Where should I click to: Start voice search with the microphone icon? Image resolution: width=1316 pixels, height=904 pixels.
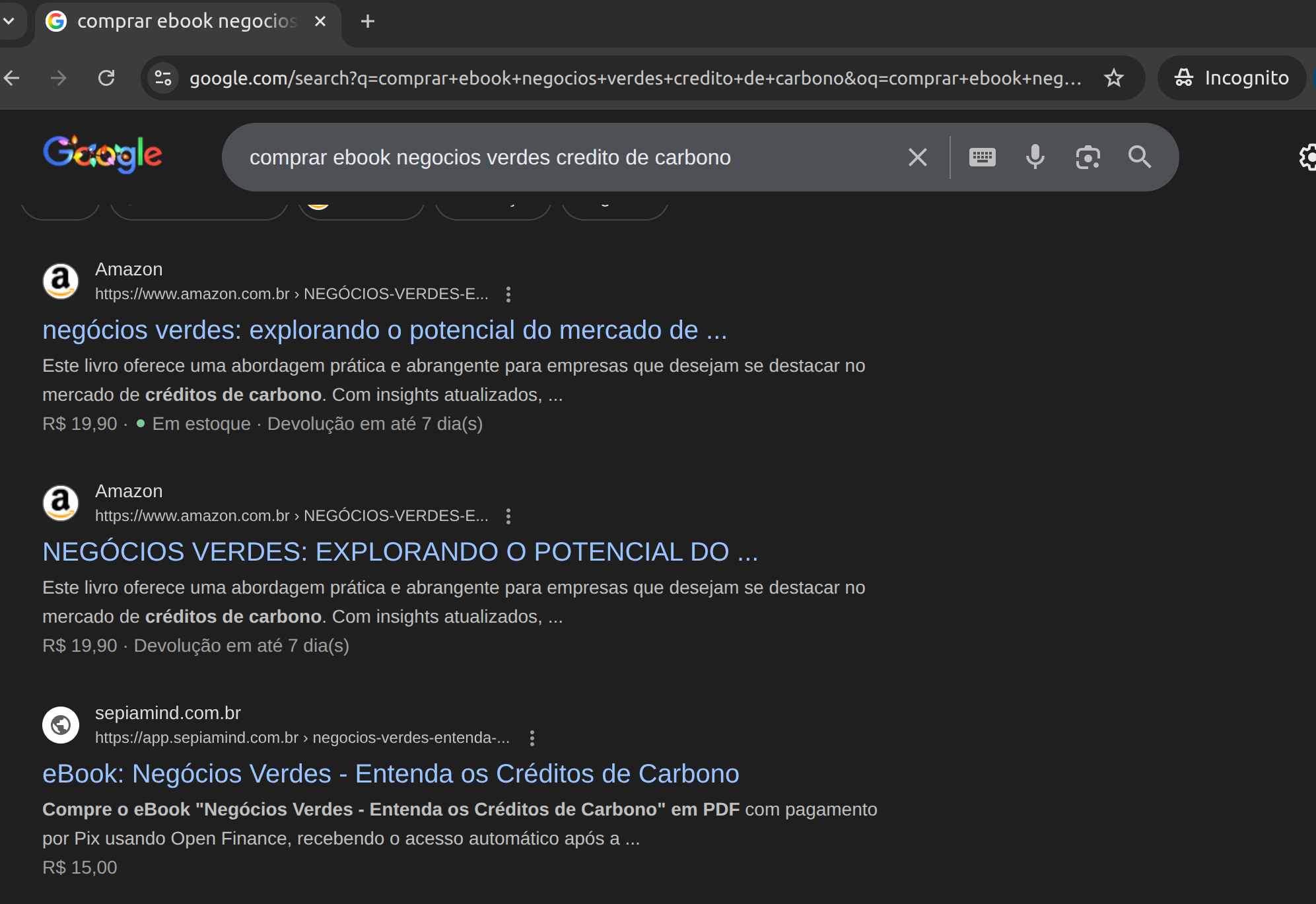click(1034, 157)
